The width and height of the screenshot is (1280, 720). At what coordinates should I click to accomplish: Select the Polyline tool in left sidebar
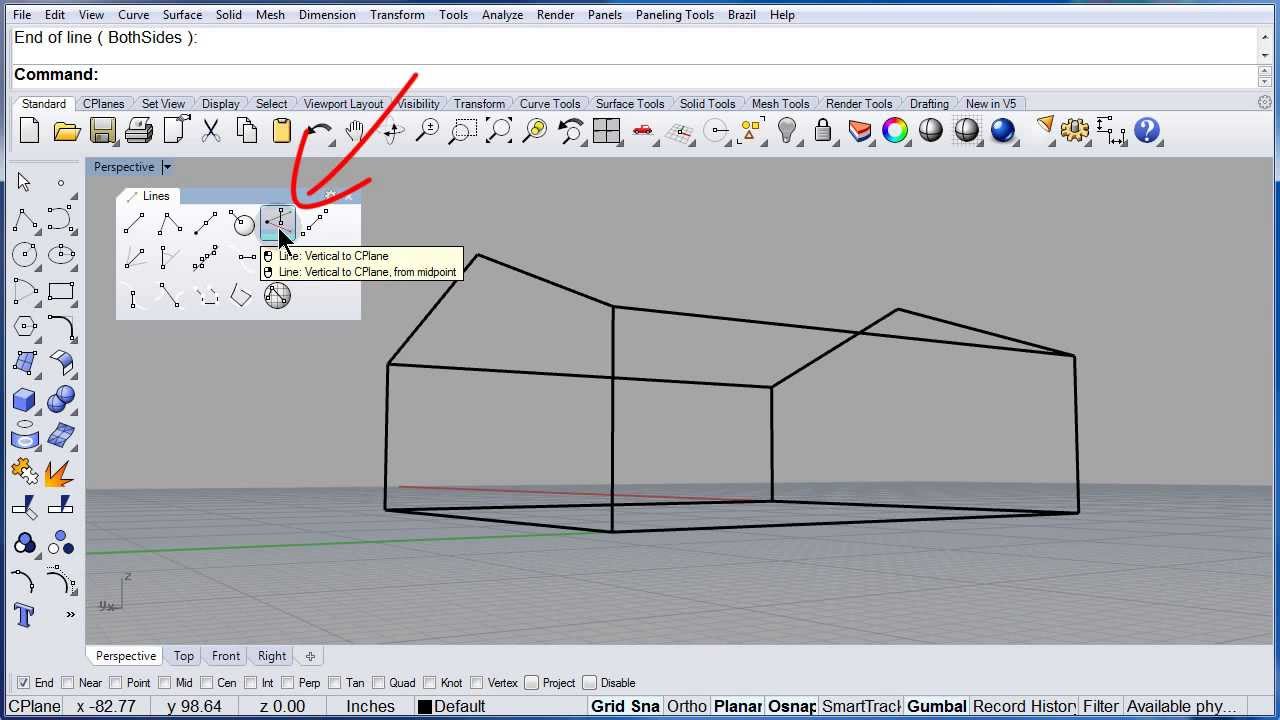pos(25,219)
